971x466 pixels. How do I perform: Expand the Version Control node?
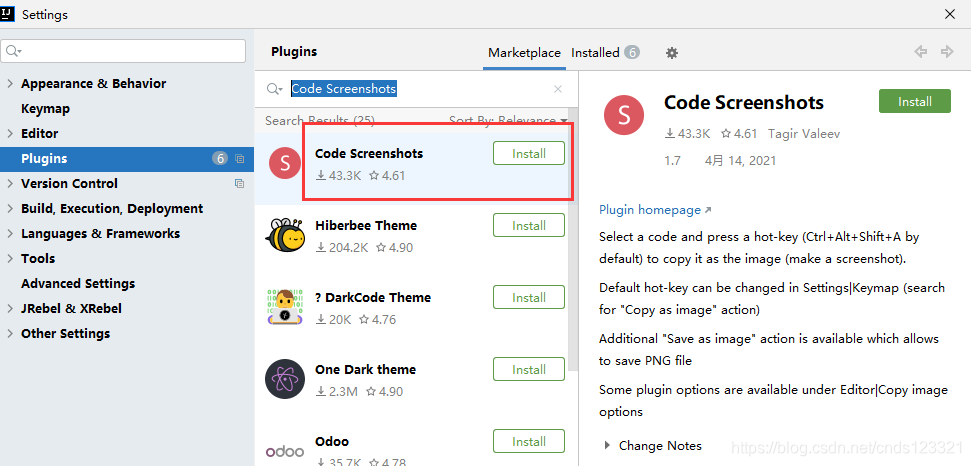click(10, 184)
